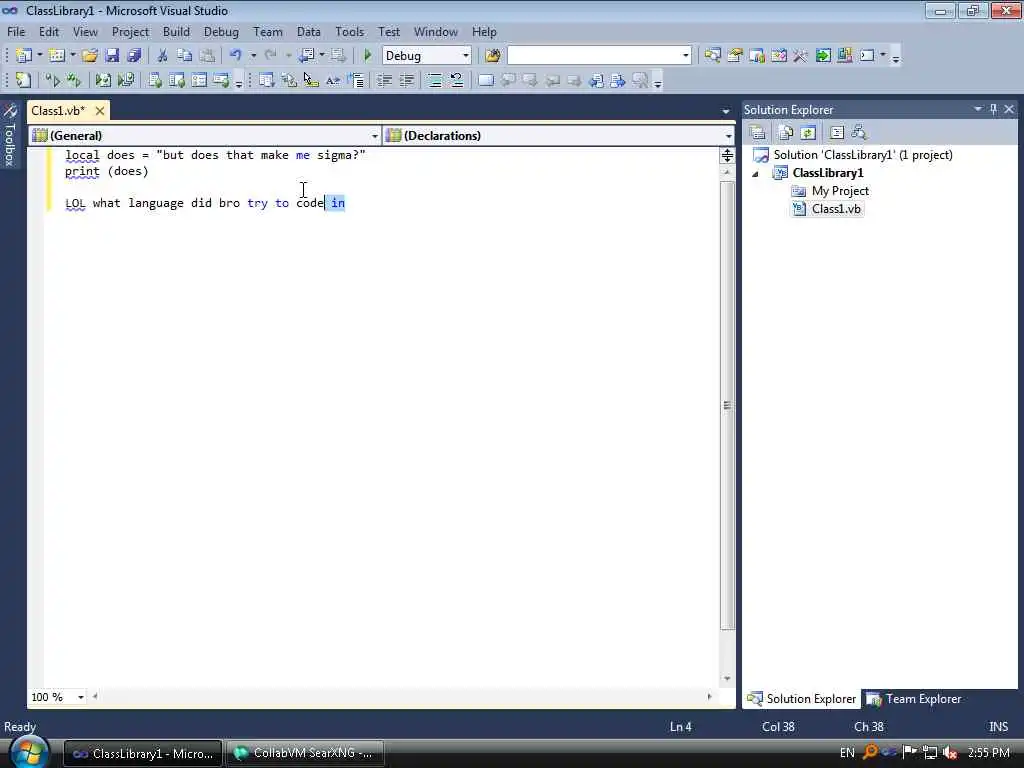Image resolution: width=1024 pixels, height=768 pixels.
Task: Click View Class Diagram icon in Solution Explorer
Action: (859, 133)
